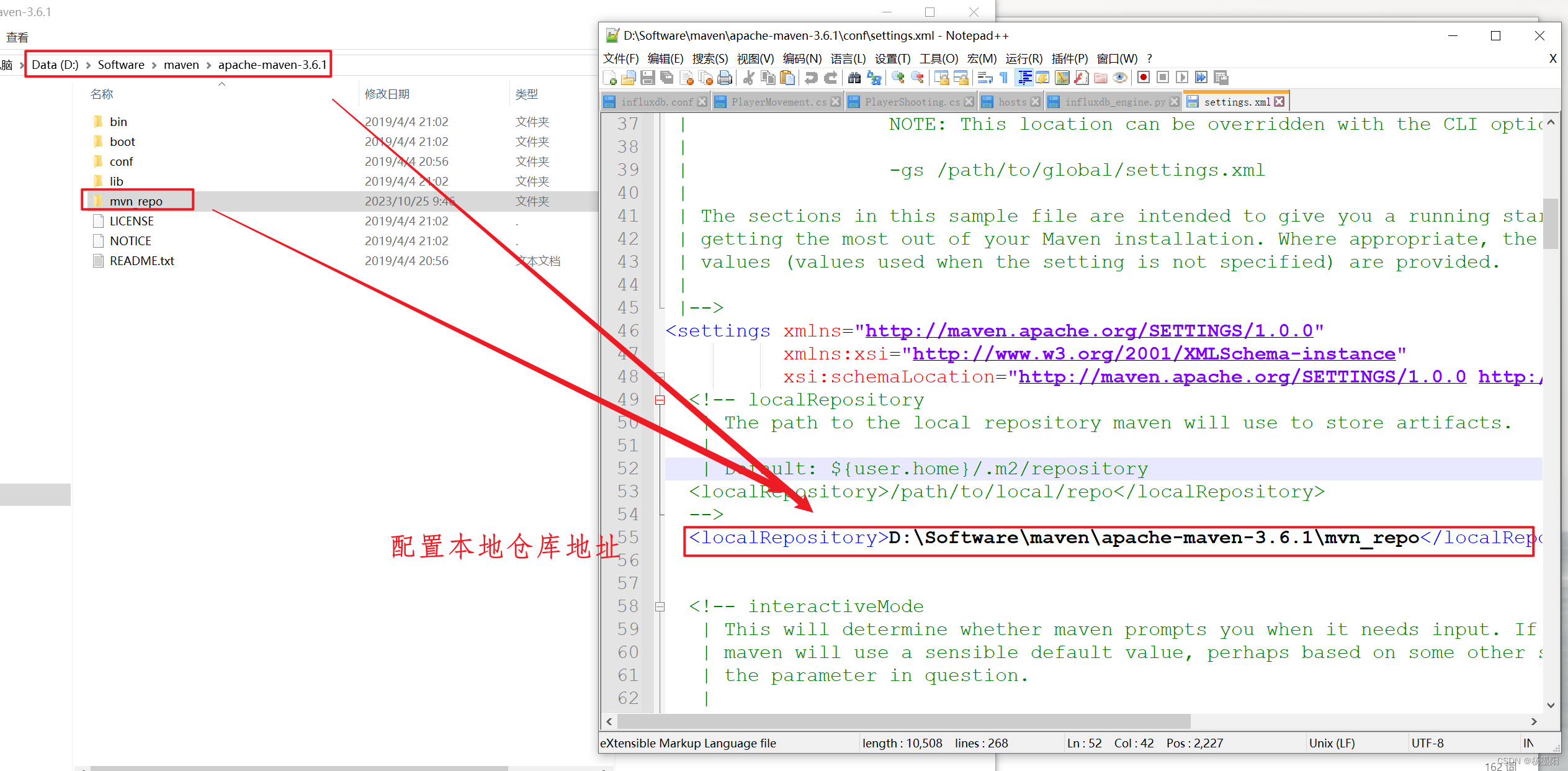Expand breadcrumb chevron after Software

point(154,65)
